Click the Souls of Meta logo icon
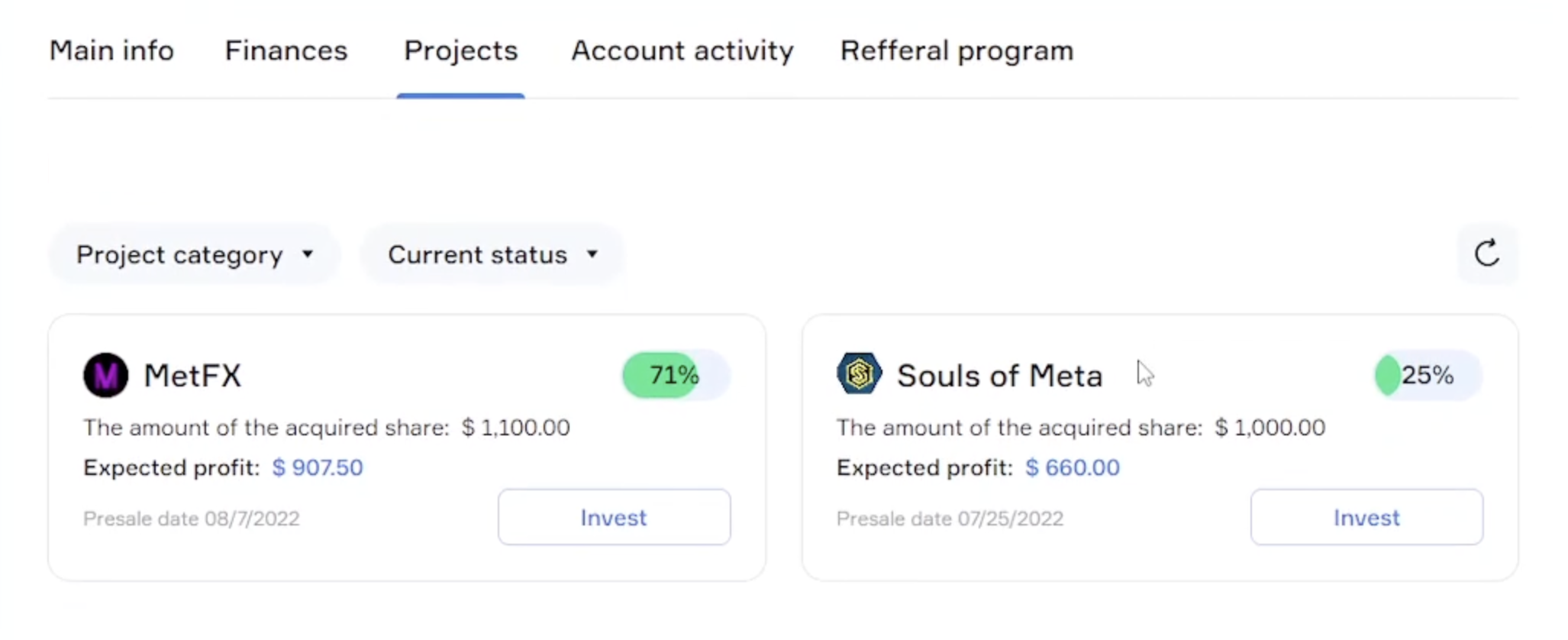The image size is (1568, 640). 859,373
